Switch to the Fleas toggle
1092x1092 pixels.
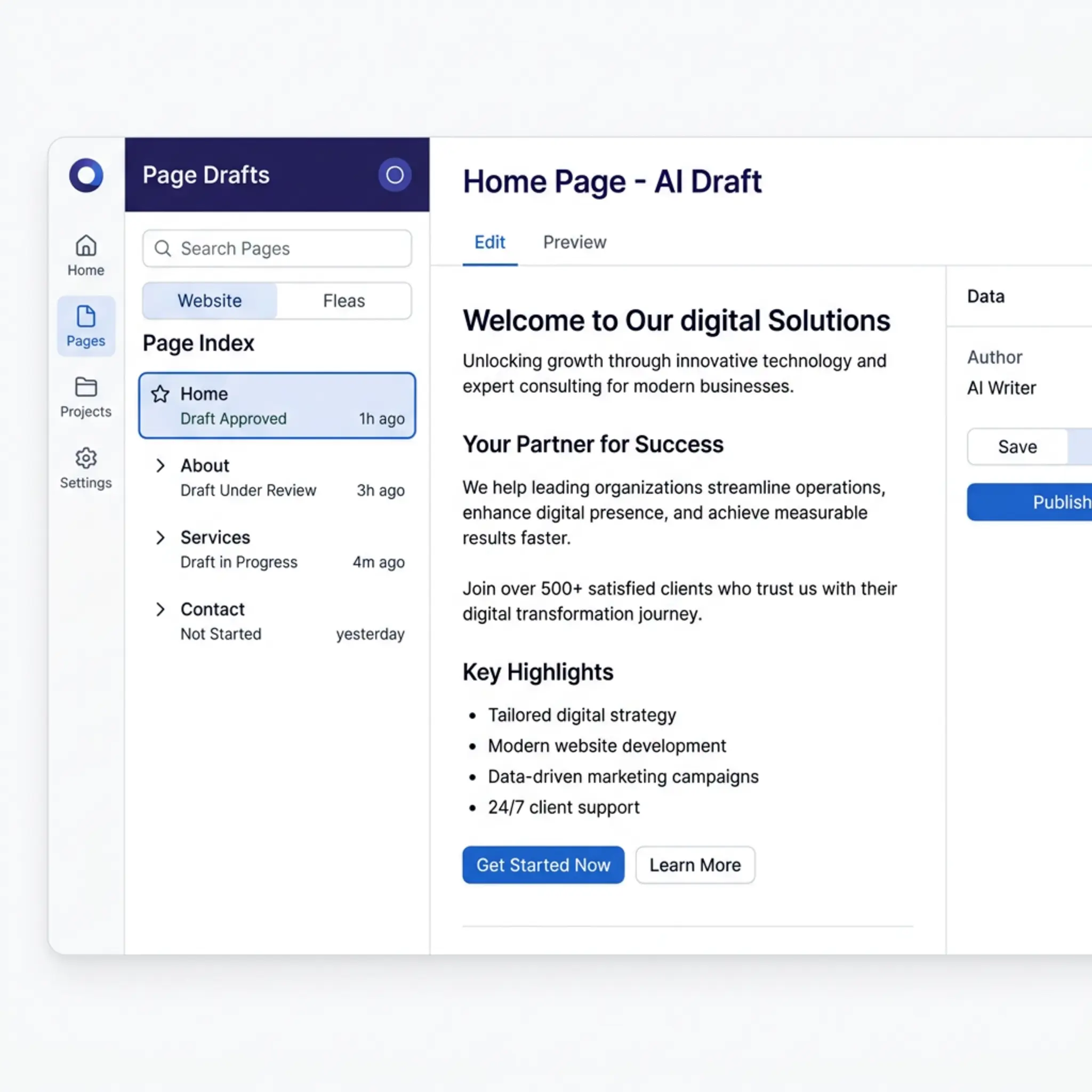click(x=344, y=301)
